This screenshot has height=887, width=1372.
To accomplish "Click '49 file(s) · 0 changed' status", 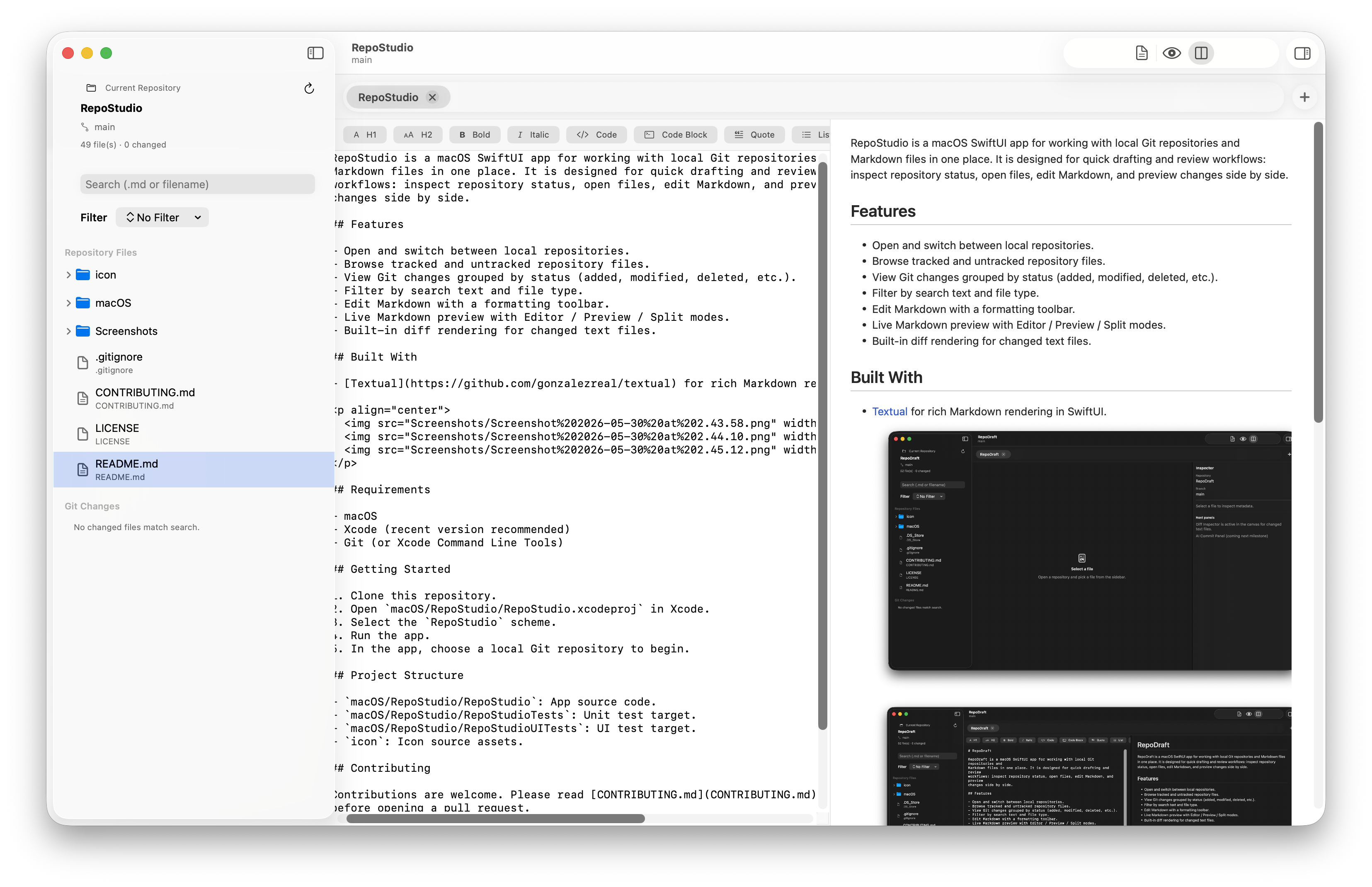I will (x=123, y=145).
